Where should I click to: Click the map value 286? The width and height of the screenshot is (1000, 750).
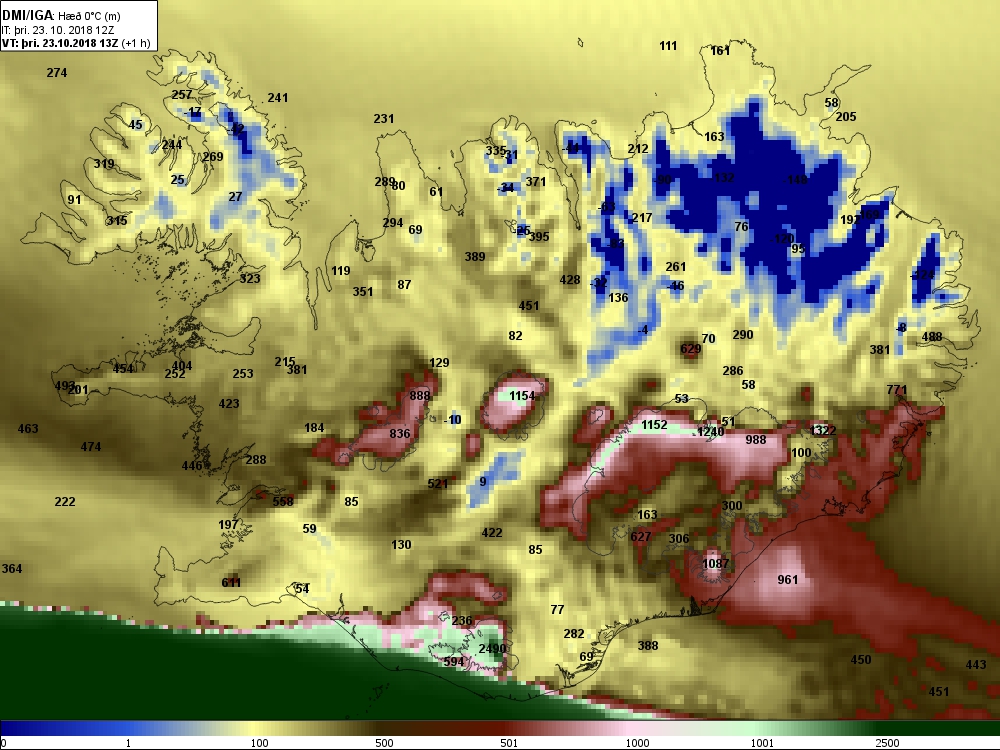click(x=733, y=371)
